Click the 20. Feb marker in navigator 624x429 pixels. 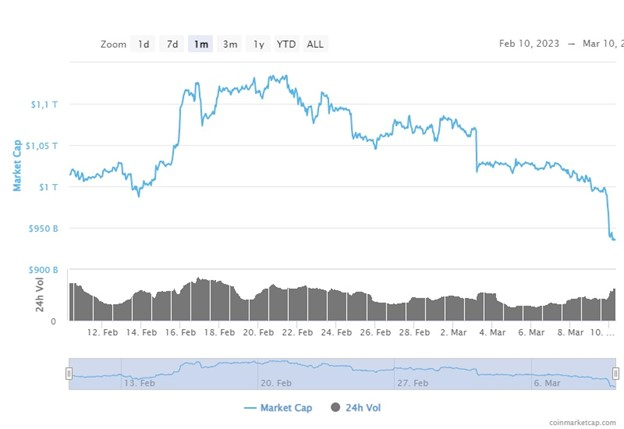[x=276, y=383]
